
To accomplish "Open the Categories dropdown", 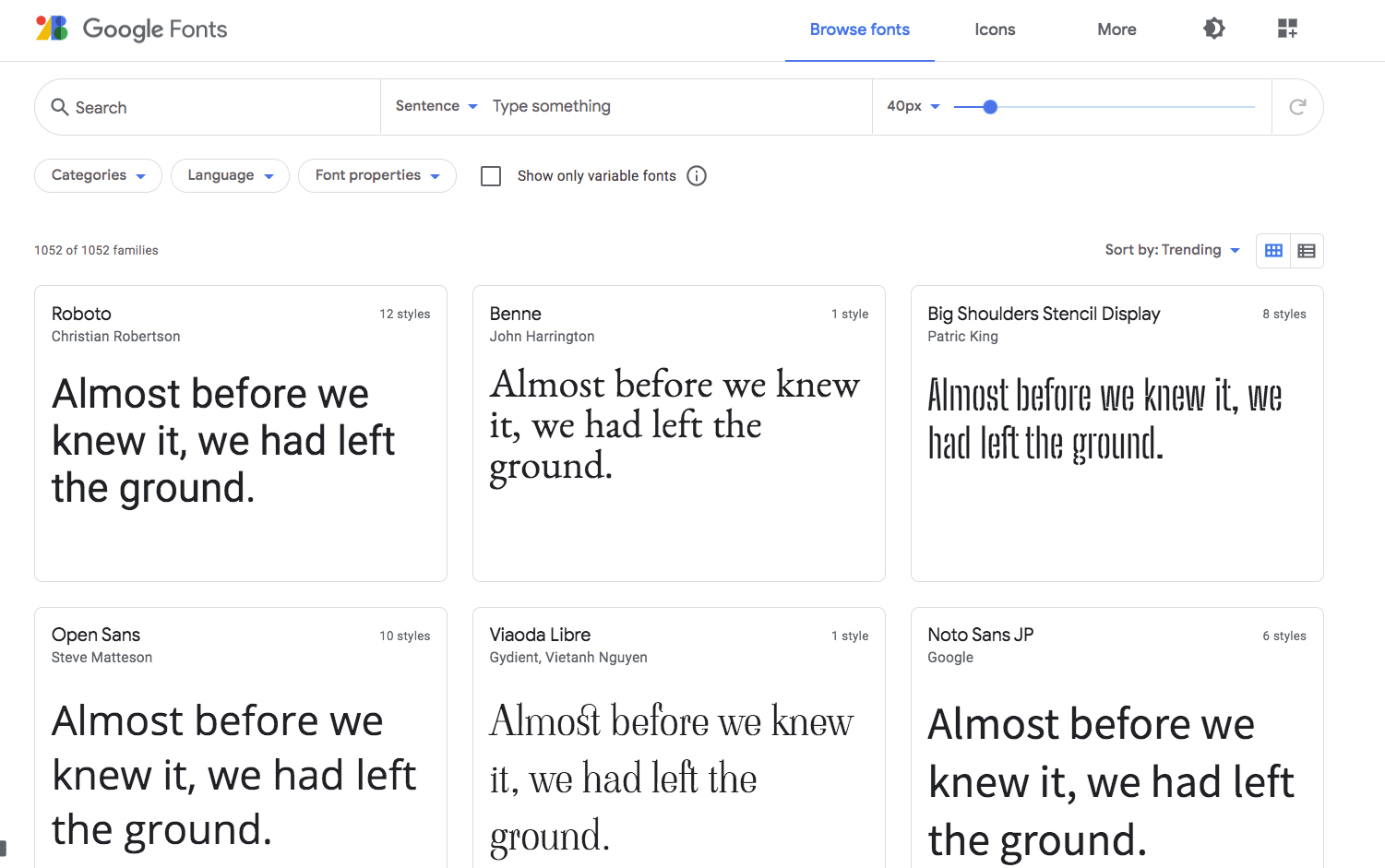I will pyautogui.click(x=98, y=175).
